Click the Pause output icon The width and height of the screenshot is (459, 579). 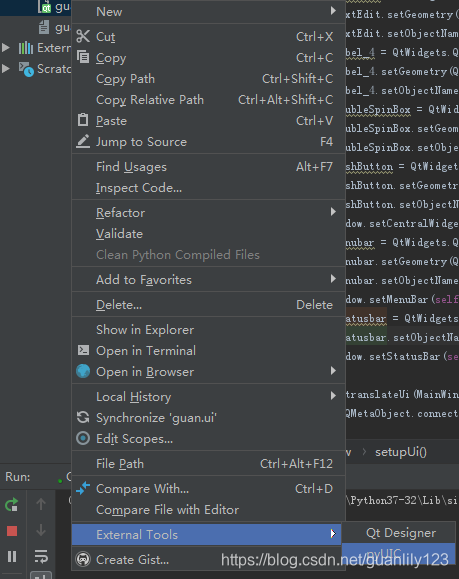12,556
